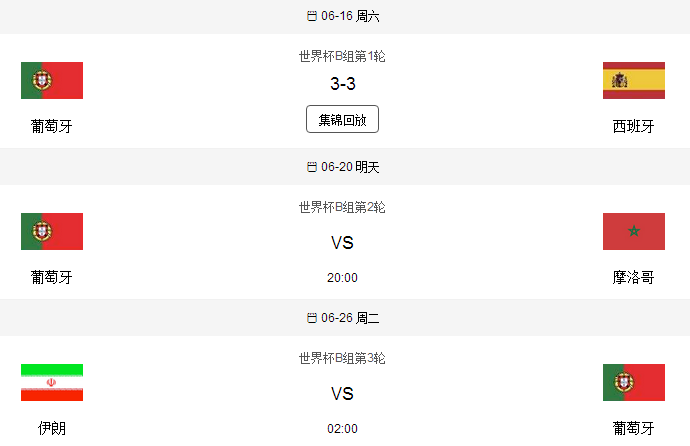Viewport: 690px width, 446px height.
Task: Click VS in Portugal-Morocco match
Action: tap(342, 242)
